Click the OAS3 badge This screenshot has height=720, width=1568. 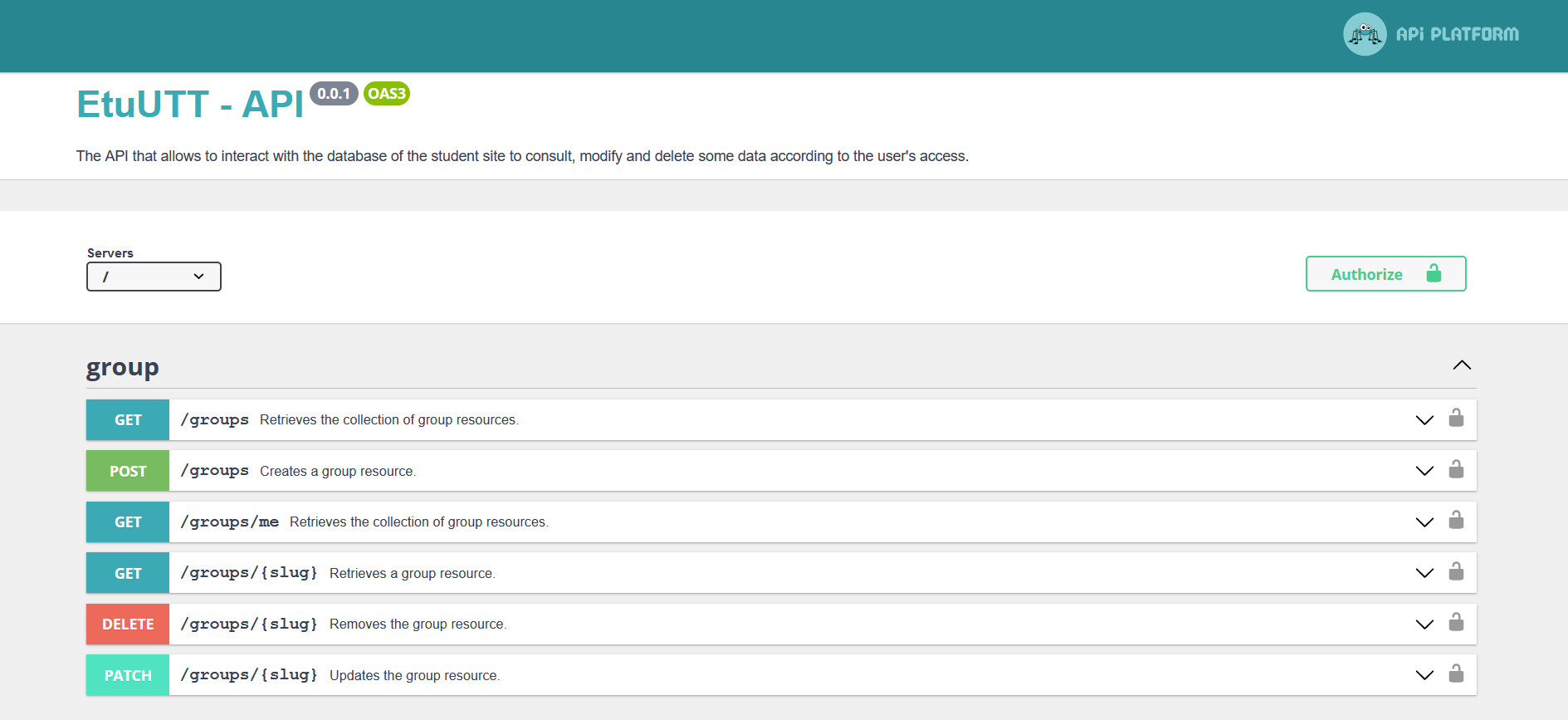click(387, 94)
